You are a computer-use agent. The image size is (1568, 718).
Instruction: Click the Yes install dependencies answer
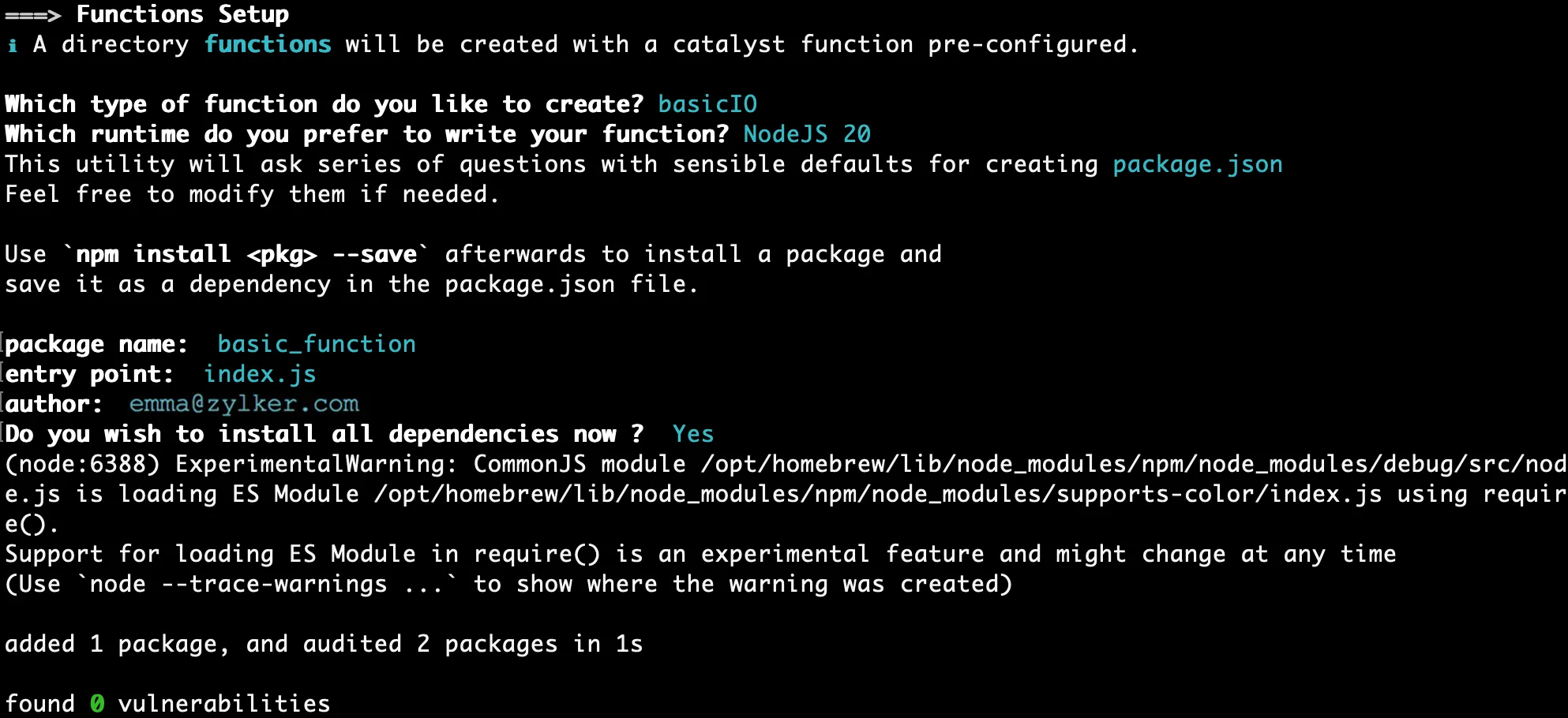[693, 434]
